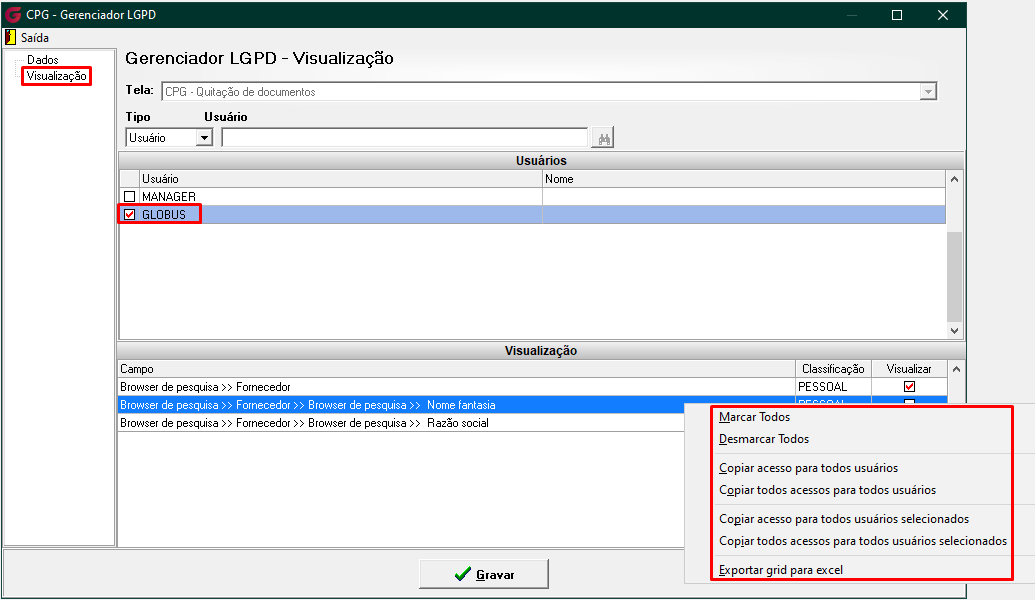The width and height of the screenshot is (1035, 600).
Task: Click the CPG application logo in title bar
Action: pos(13,15)
